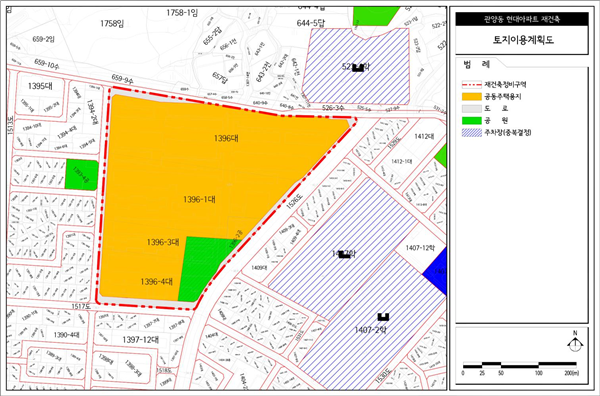Select the hatched 주차장(중복결정) legend swatch
This screenshot has height=396, width=600.
coord(471,133)
